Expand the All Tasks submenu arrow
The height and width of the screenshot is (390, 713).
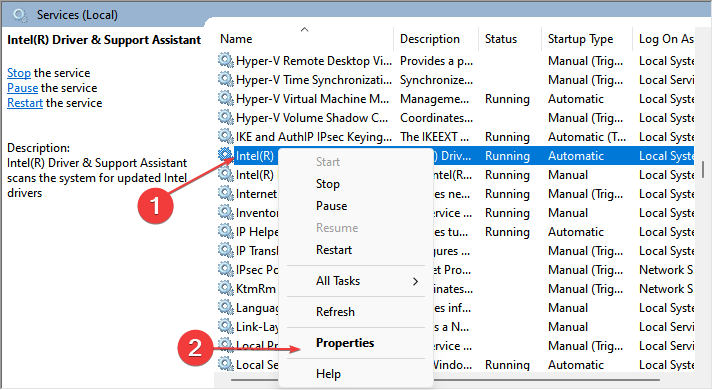click(x=415, y=281)
